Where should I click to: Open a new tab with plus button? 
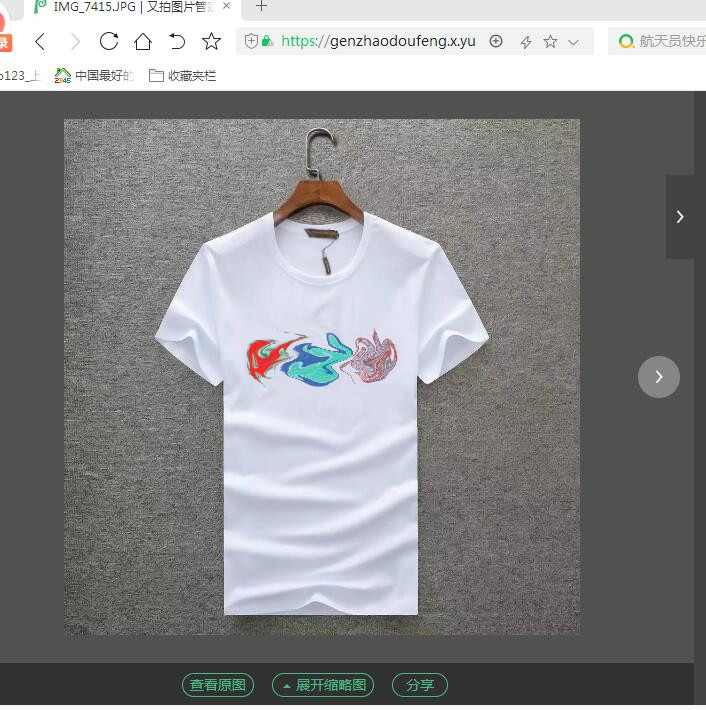[262, 7]
